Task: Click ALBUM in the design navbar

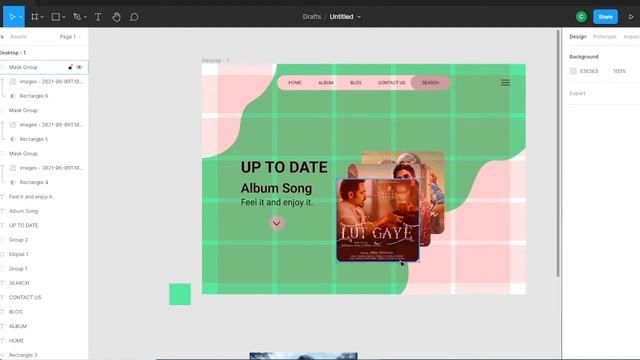Action: pos(326,82)
